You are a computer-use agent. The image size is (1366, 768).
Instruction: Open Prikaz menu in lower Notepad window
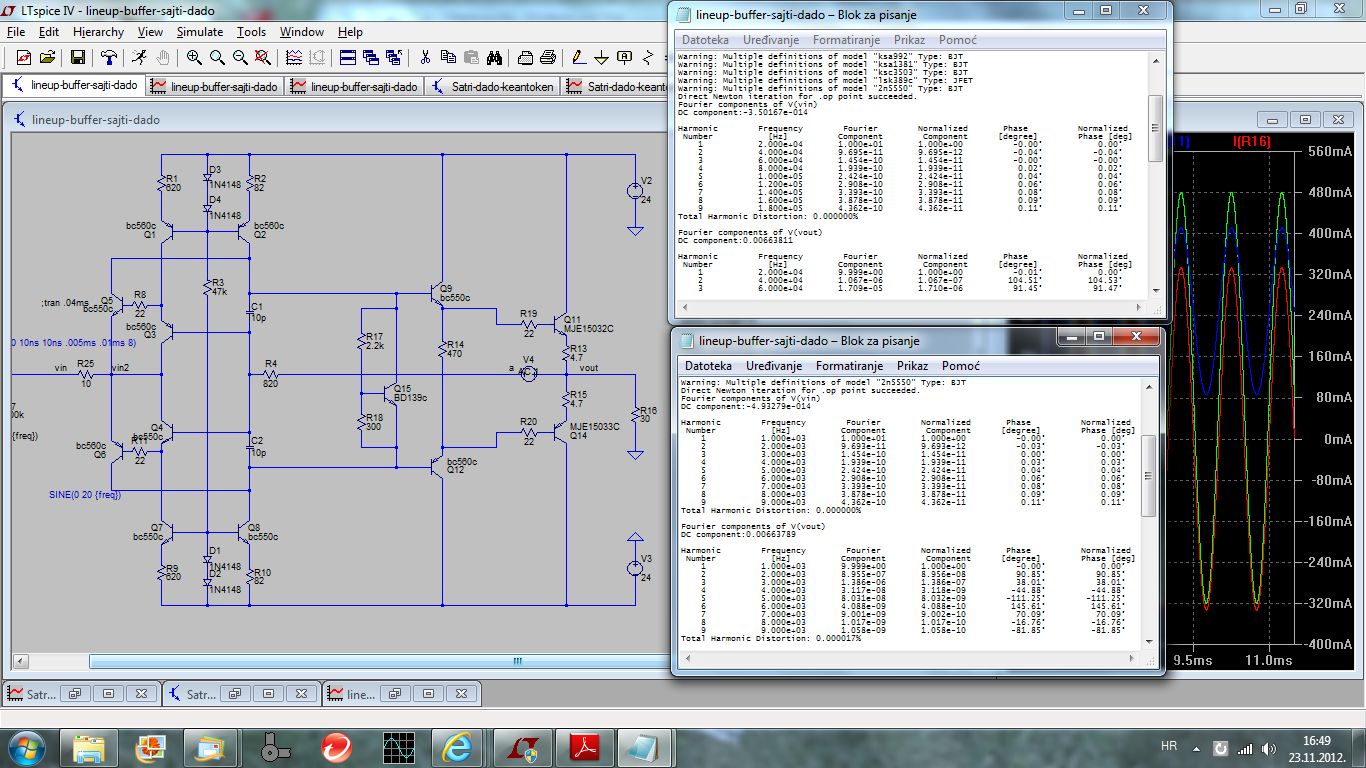[912, 366]
